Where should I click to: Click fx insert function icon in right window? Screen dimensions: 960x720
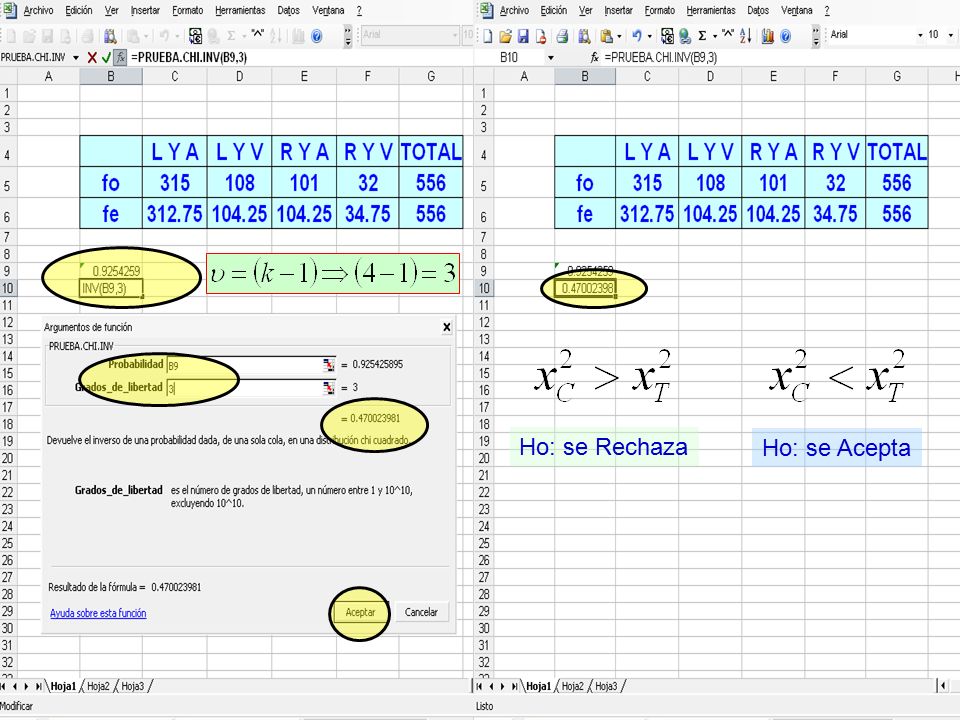tap(594, 58)
